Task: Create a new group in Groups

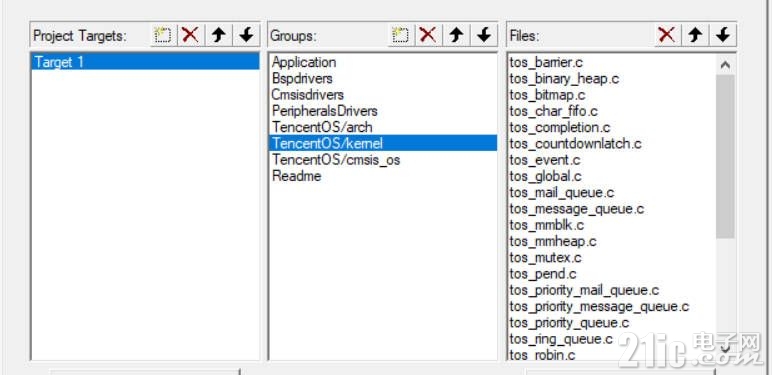Action: pyautogui.click(x=401, y=35)
